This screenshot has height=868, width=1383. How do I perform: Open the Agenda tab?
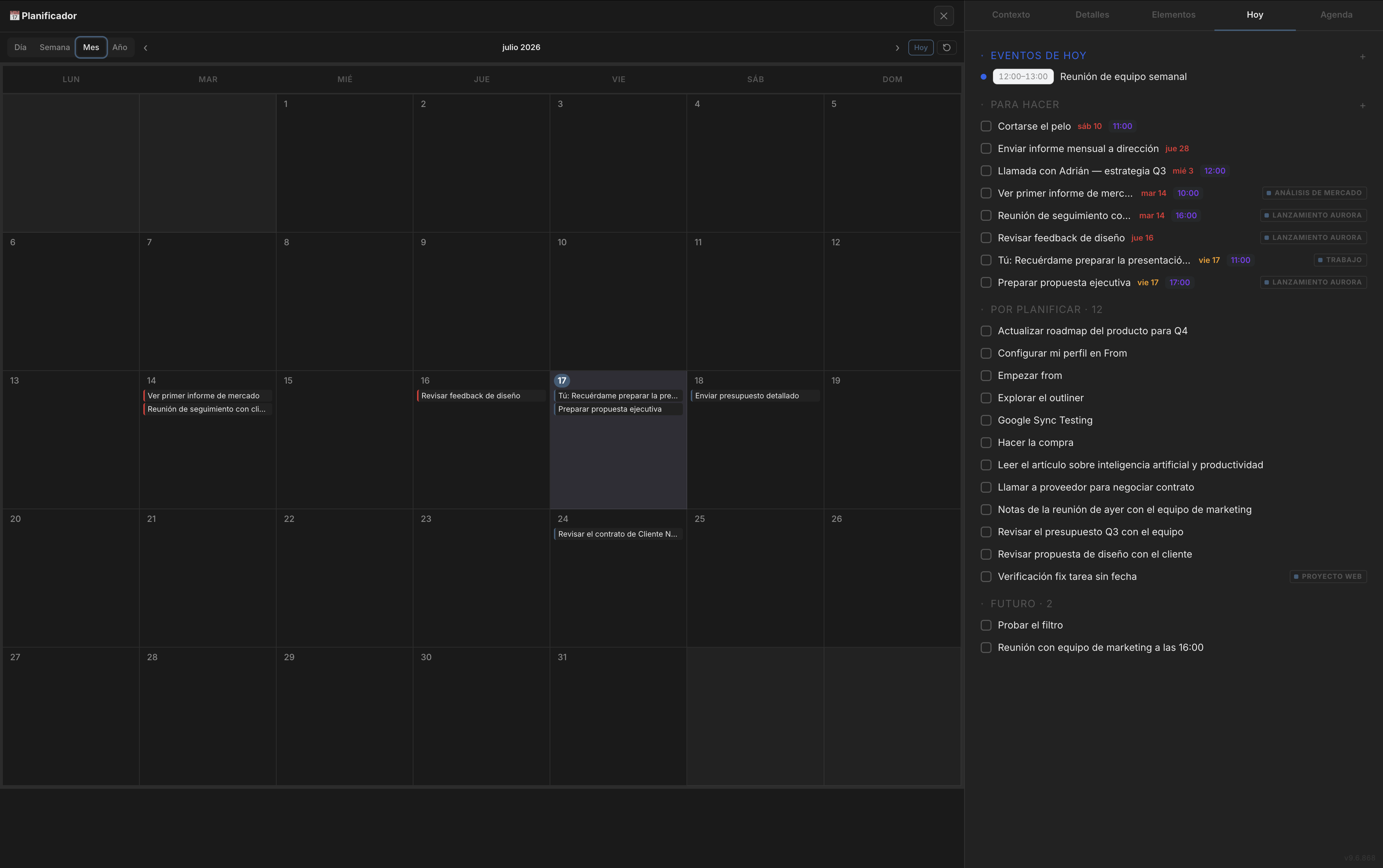point(1336,15)
